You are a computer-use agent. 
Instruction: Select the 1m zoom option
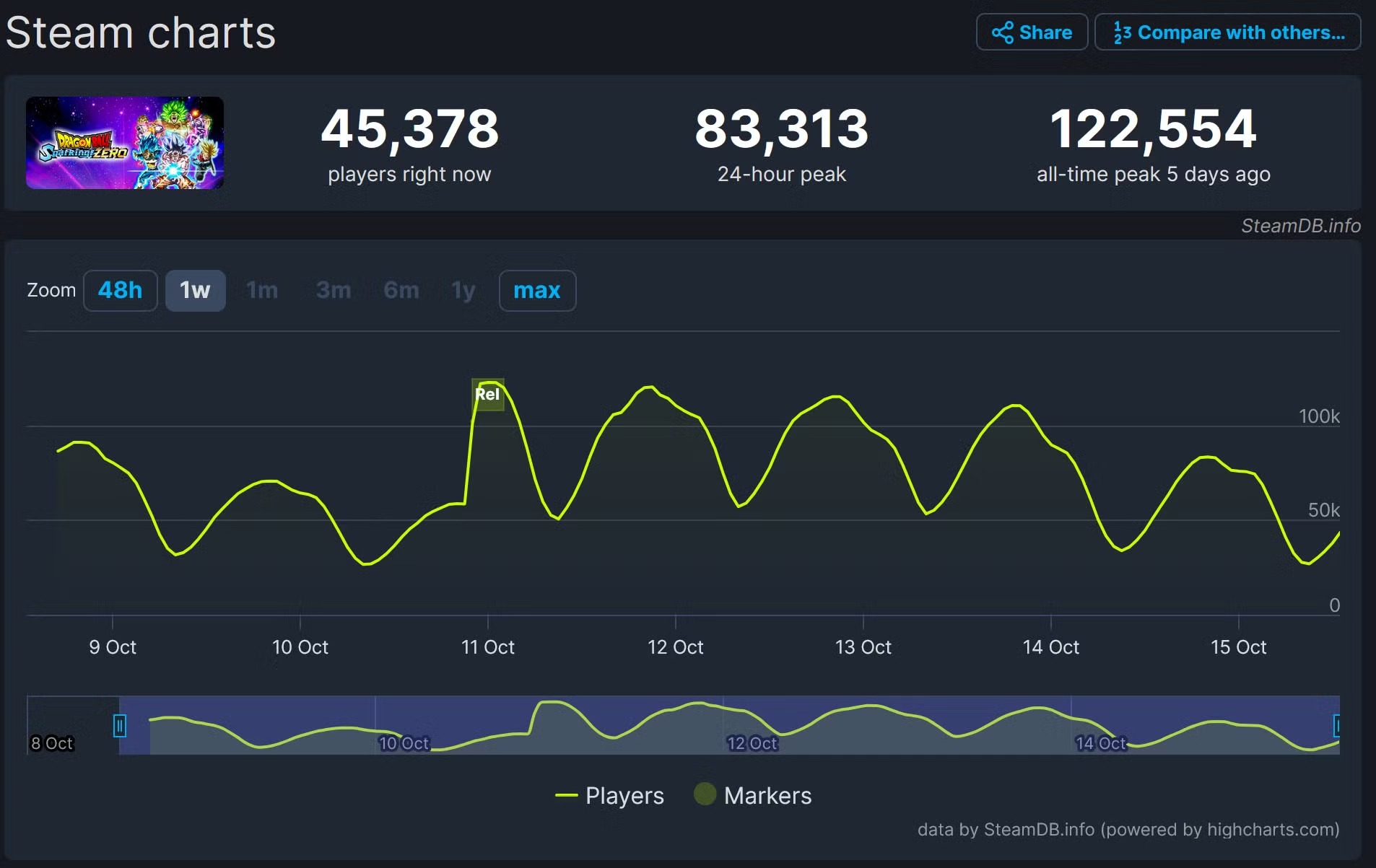tap(262, 290)
